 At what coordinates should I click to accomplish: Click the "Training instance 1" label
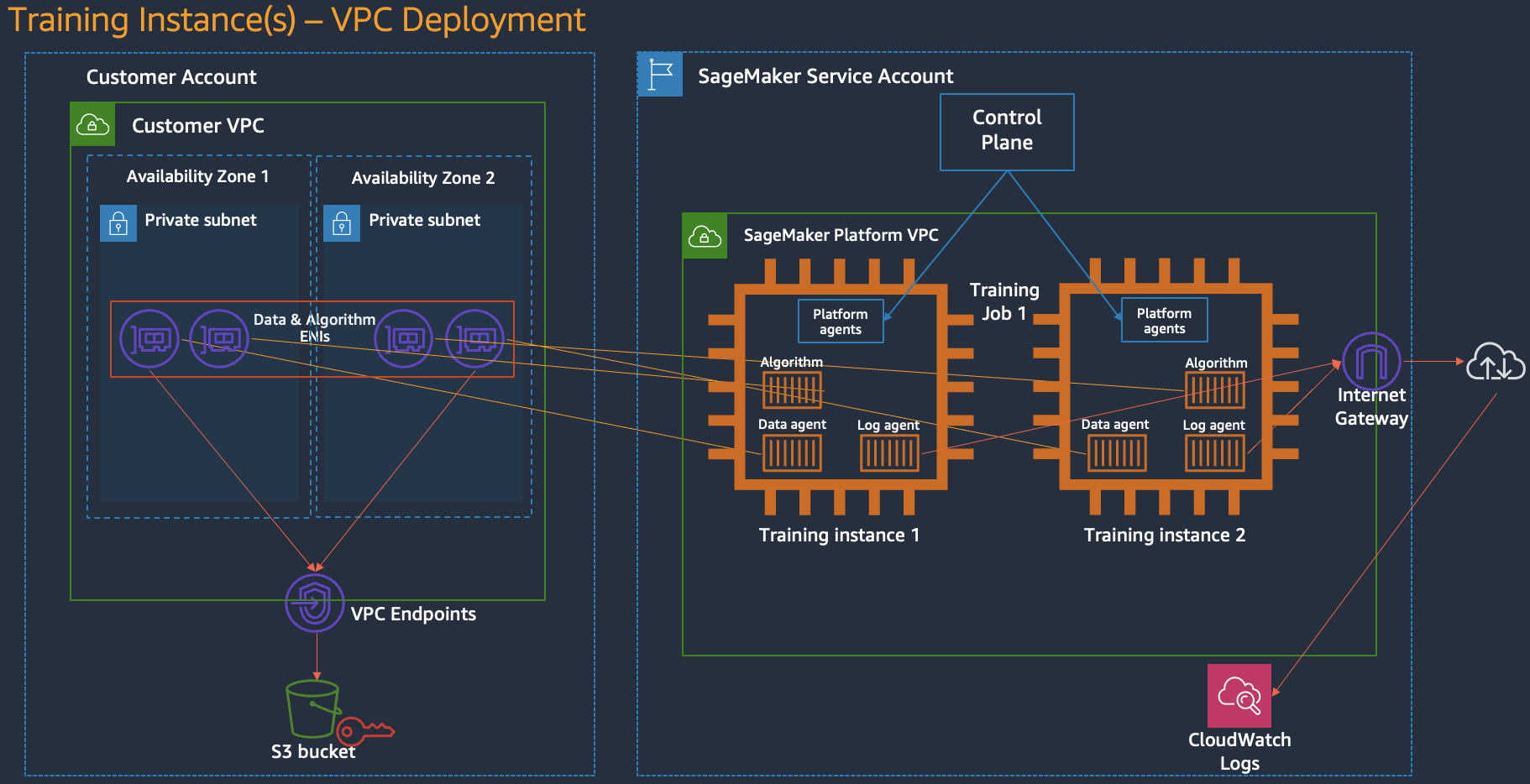pyautogui.click(x=840, y=535)
